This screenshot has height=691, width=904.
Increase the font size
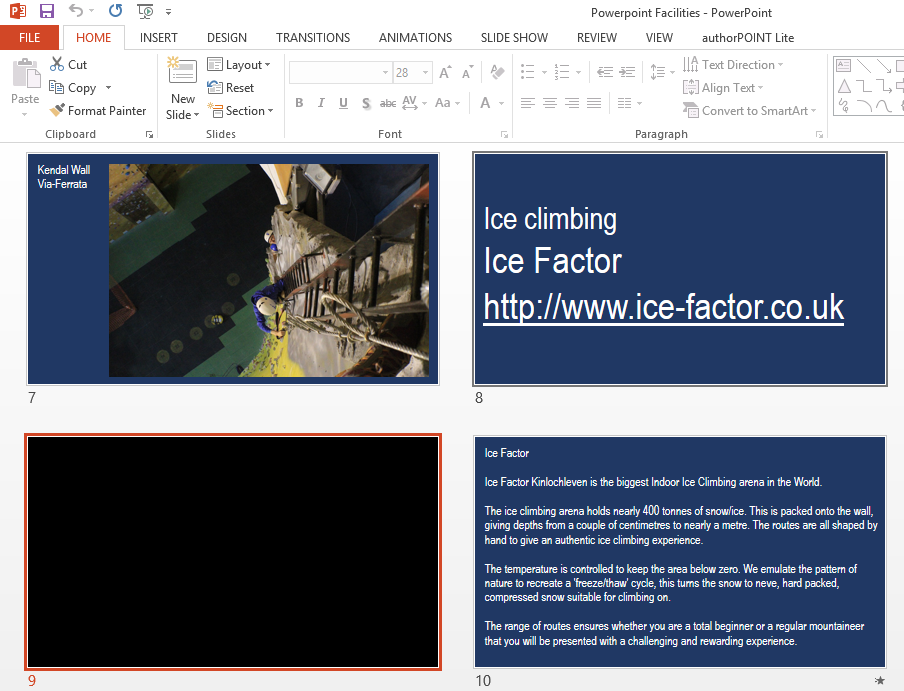pos(445,73)
